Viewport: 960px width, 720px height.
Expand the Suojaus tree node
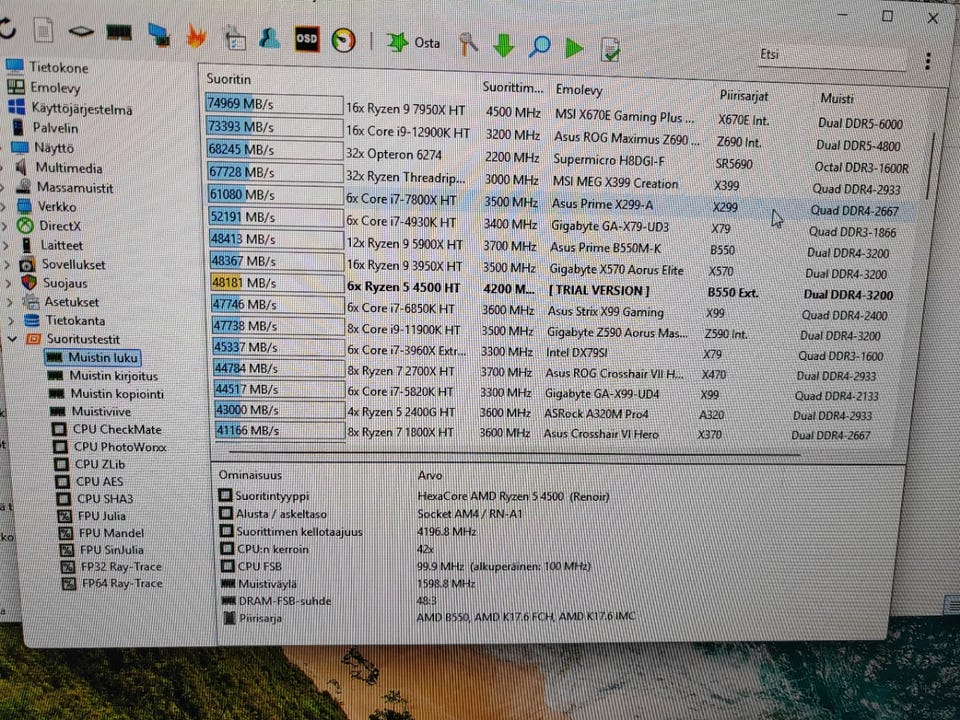tap(9, 283)
